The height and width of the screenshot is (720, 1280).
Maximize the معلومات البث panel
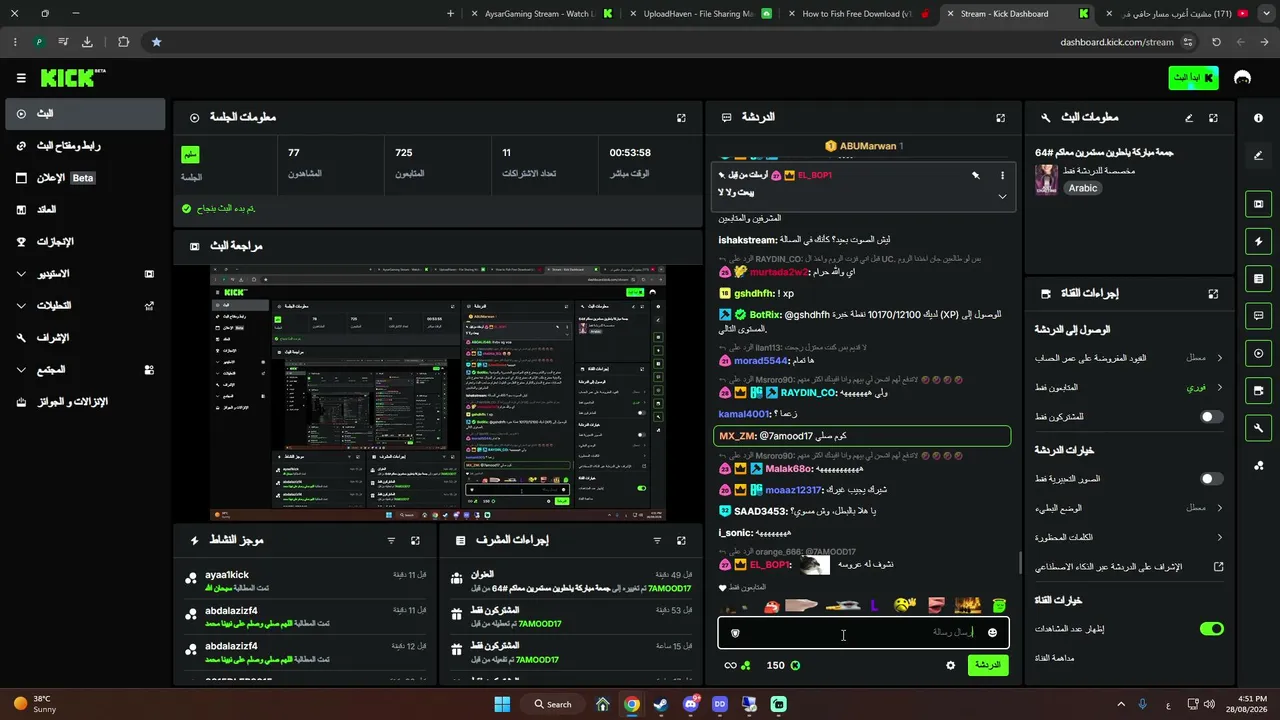click(x=1213, y=118)
